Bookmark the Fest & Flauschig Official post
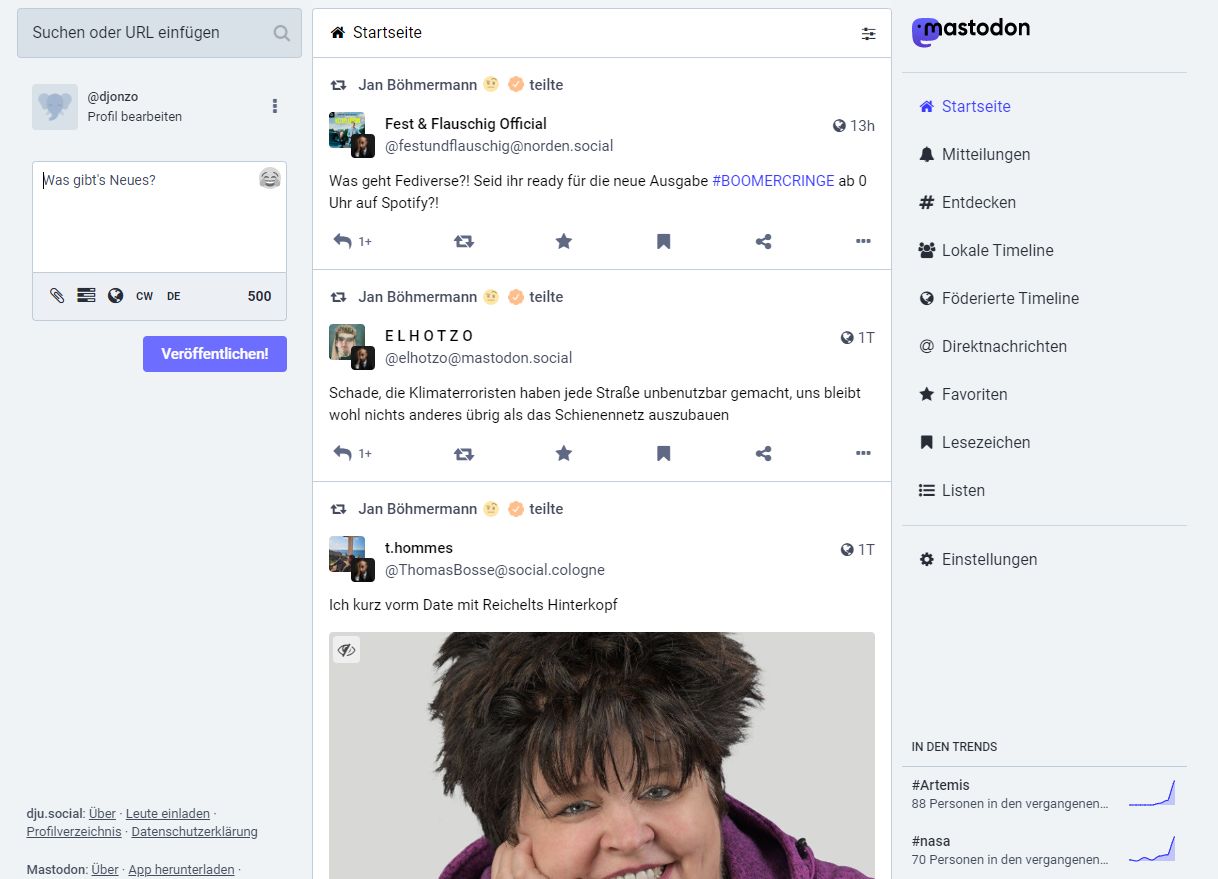1218x879 pixels. click(x=663, y=241)
